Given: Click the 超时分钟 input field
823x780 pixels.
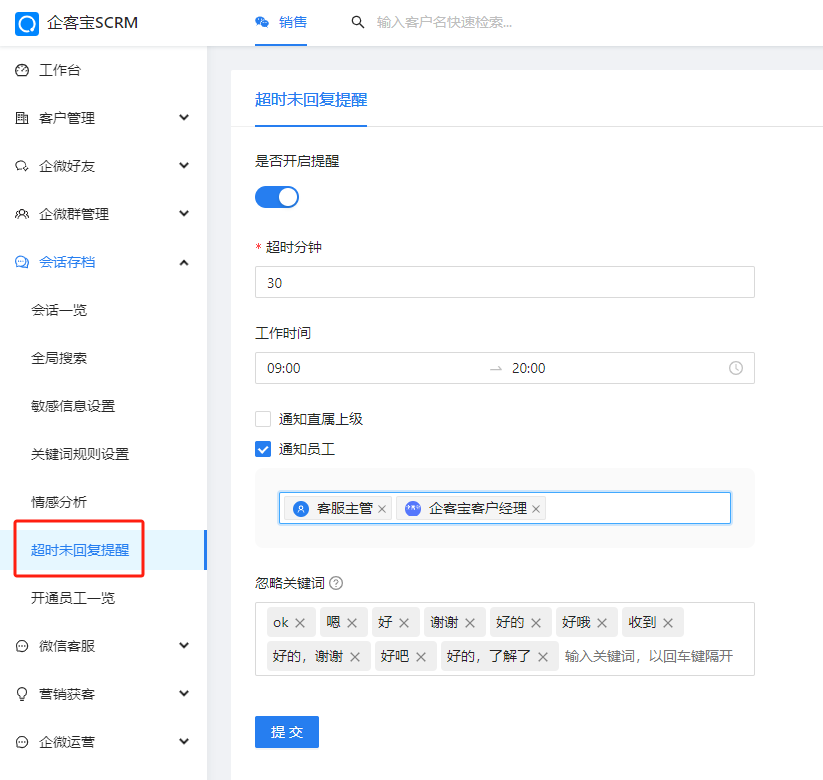Looking at the screenshot, I should coord(505,282).
